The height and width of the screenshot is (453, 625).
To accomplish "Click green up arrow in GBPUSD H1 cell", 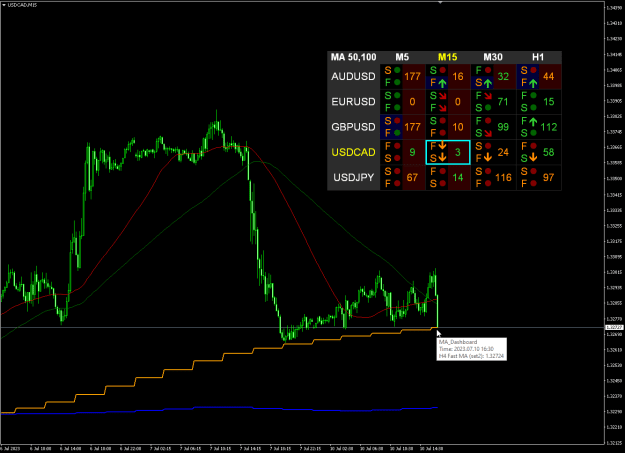I will pyautogui.click(x=533, y=121).
